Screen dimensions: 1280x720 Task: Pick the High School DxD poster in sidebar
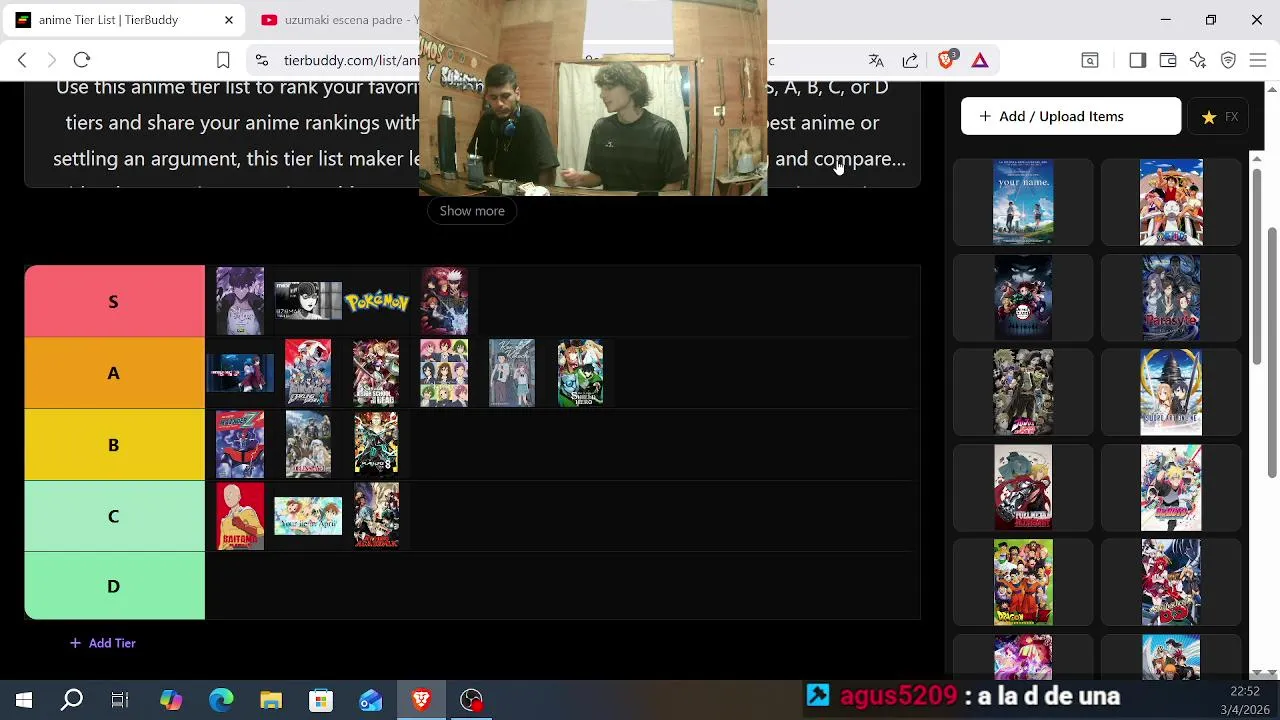point(1171,582)
